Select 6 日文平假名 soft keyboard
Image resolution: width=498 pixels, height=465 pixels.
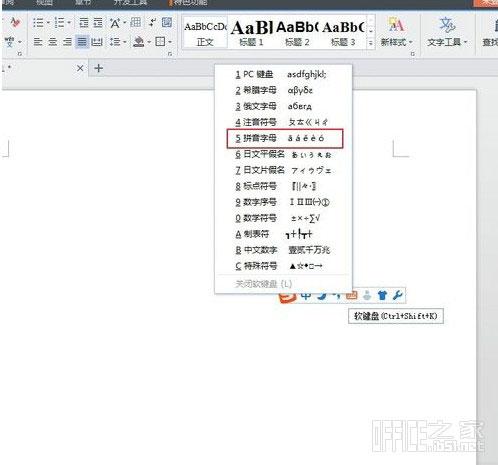click(283, 154)
